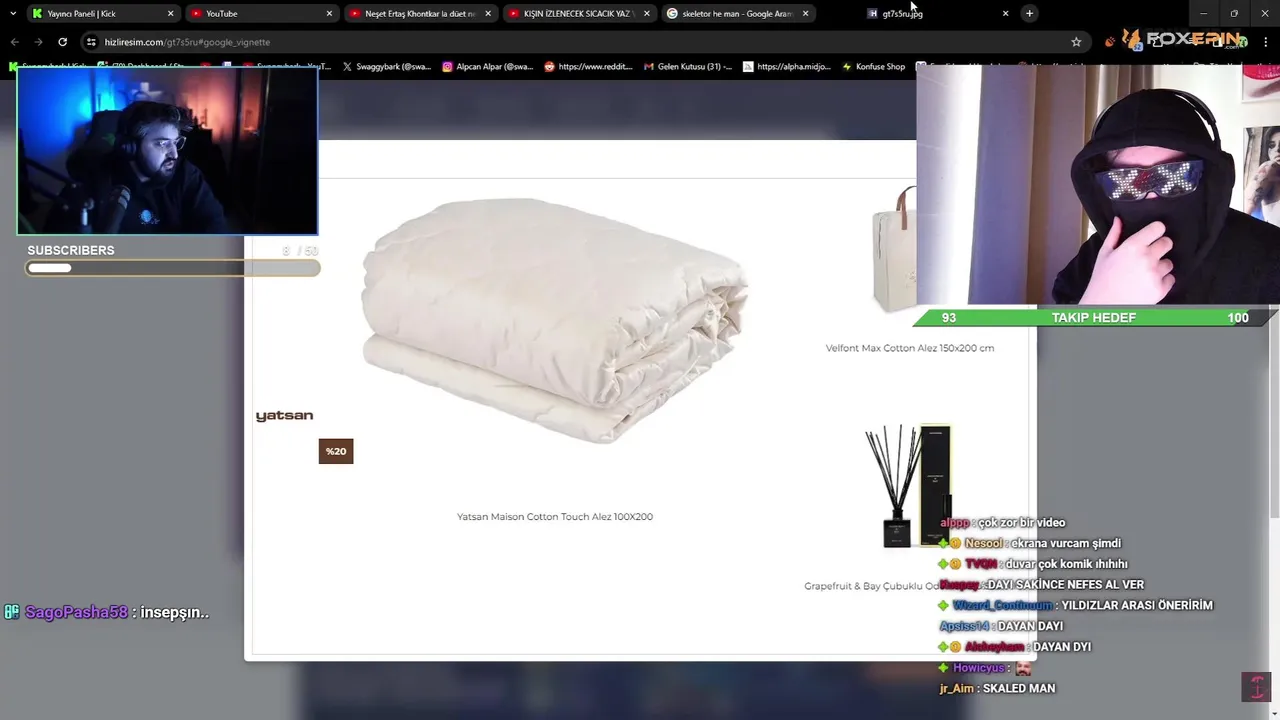Click Wizard_Continuum's YILDIZLAR ARASI message
The width and height of the screenshot is (1280, 720).
[1076, 605]
